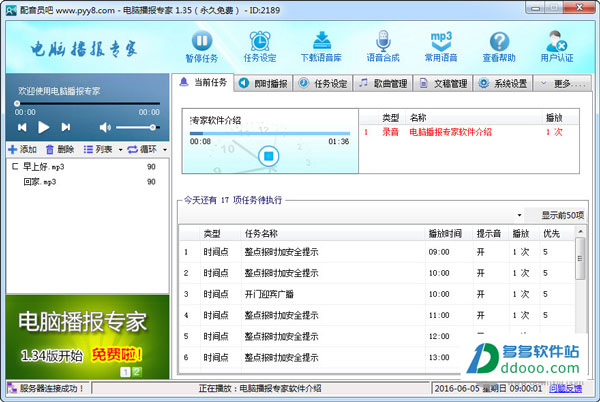Switch to 即时播报 tab
The image size is (600, 402).
[263, 83]
